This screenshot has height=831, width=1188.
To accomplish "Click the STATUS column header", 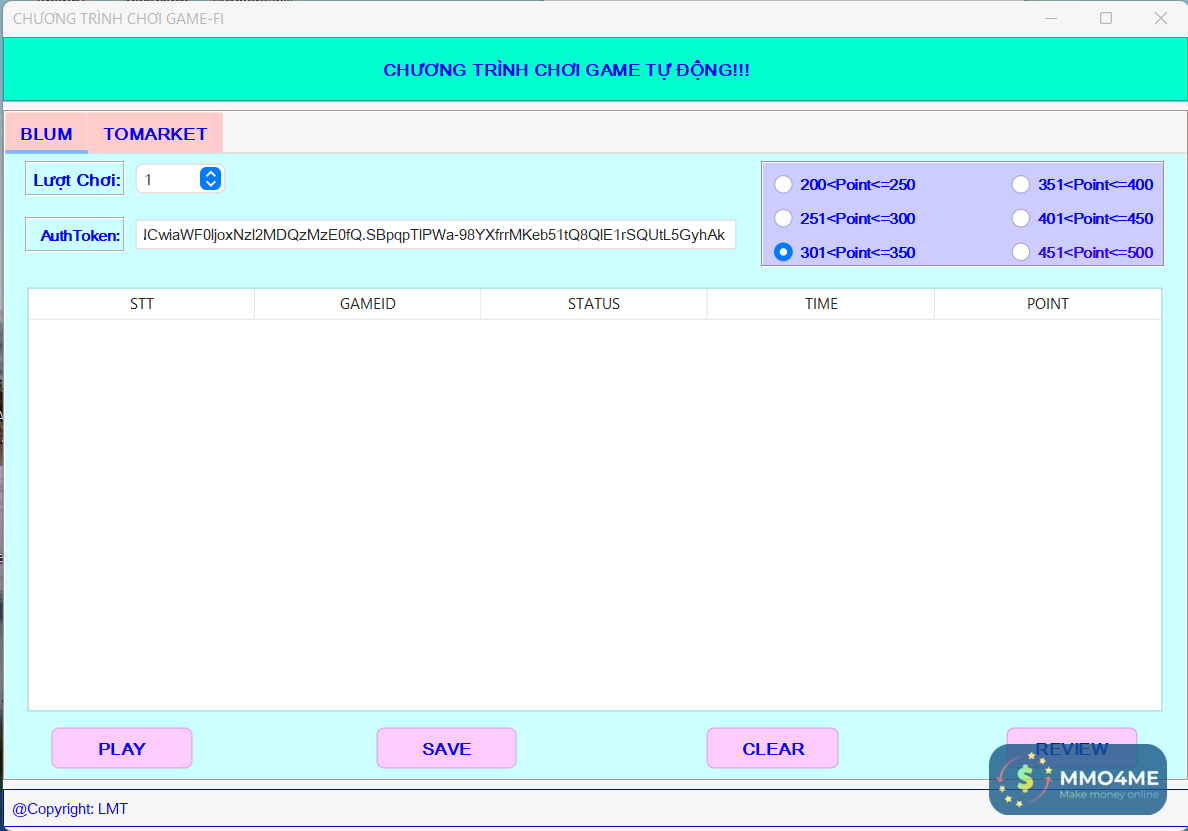I will tap(594, 304).
